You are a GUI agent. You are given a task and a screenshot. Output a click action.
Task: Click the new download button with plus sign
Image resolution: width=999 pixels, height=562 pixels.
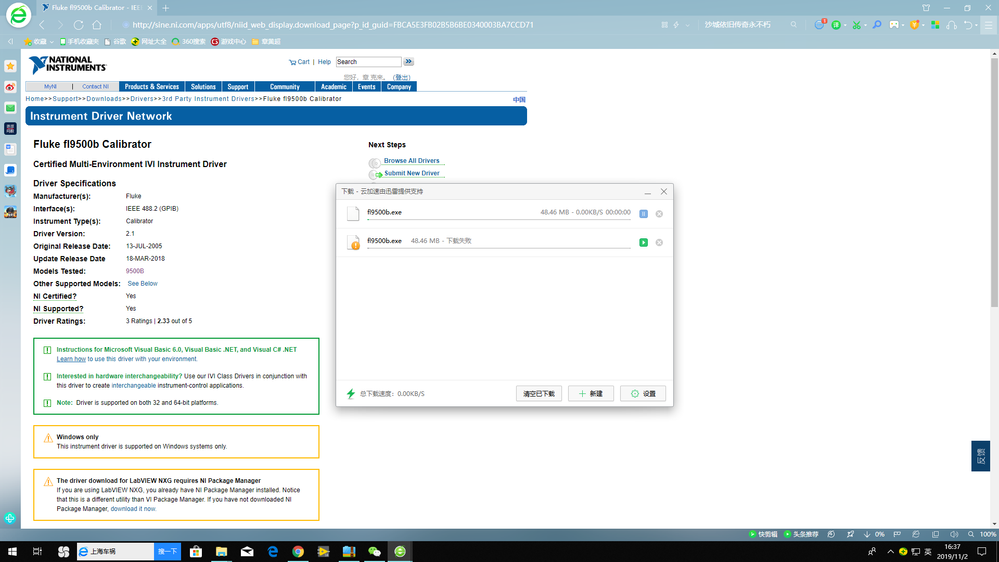(x=591, y=394)
